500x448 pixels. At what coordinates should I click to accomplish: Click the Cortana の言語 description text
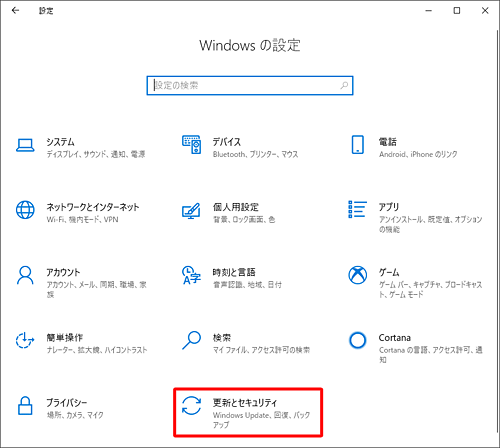(430, 355)
